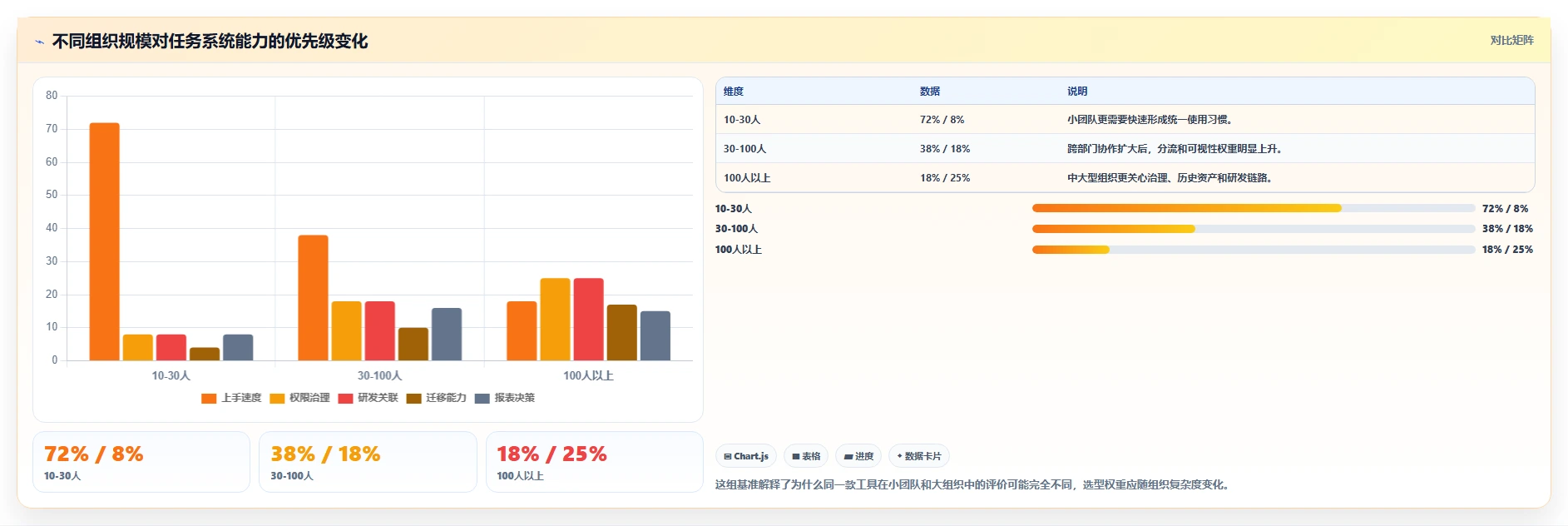Viewport: 1568px width, 526px height.
Task: Click the Chart.js tag
Action: (x=746, y=456)
